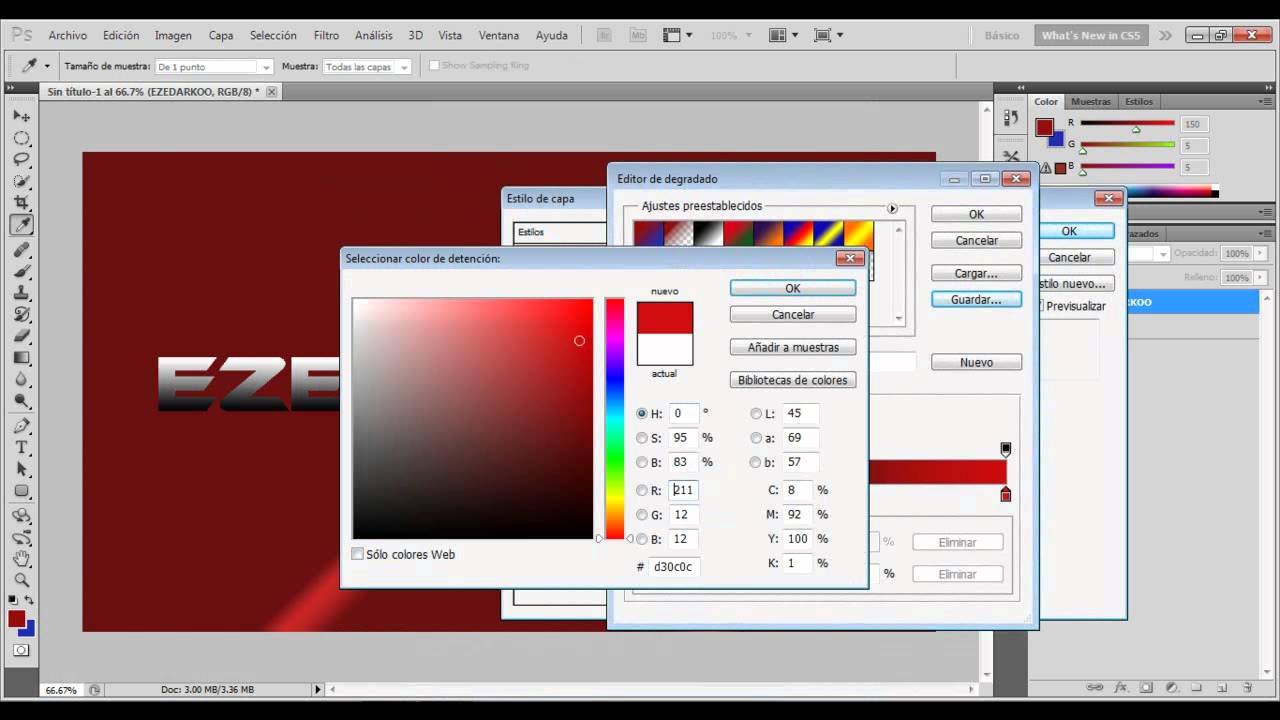Select the Path Selection tool
The width and height of the screenshot is (1280, 720).
coord(21,469)
